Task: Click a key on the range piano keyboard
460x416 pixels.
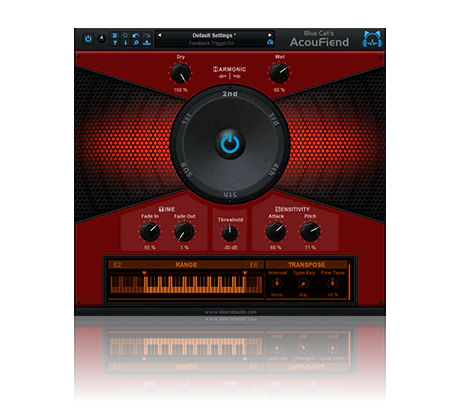Action: tap(187, 285)
